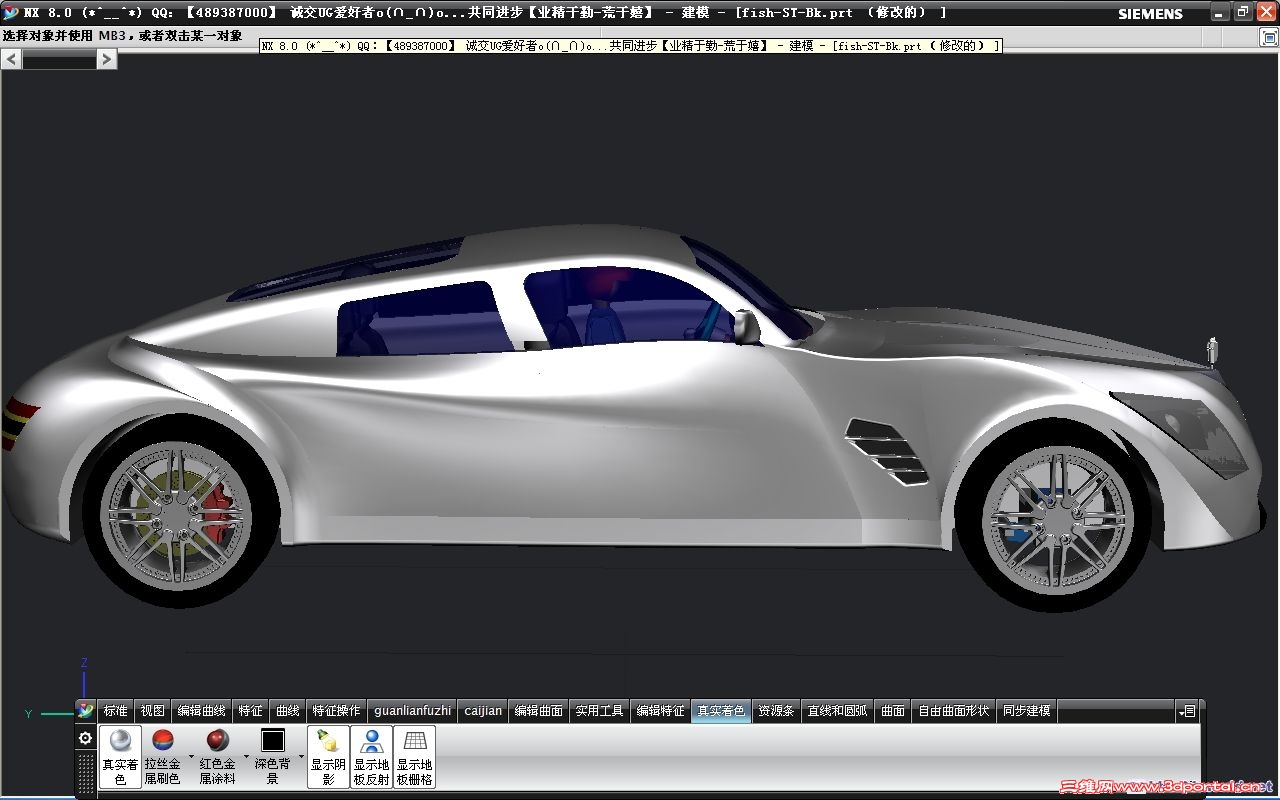Click the right scroll arrow below the title bar
This screenshot has width=1280, height=800.
(106, 59)
